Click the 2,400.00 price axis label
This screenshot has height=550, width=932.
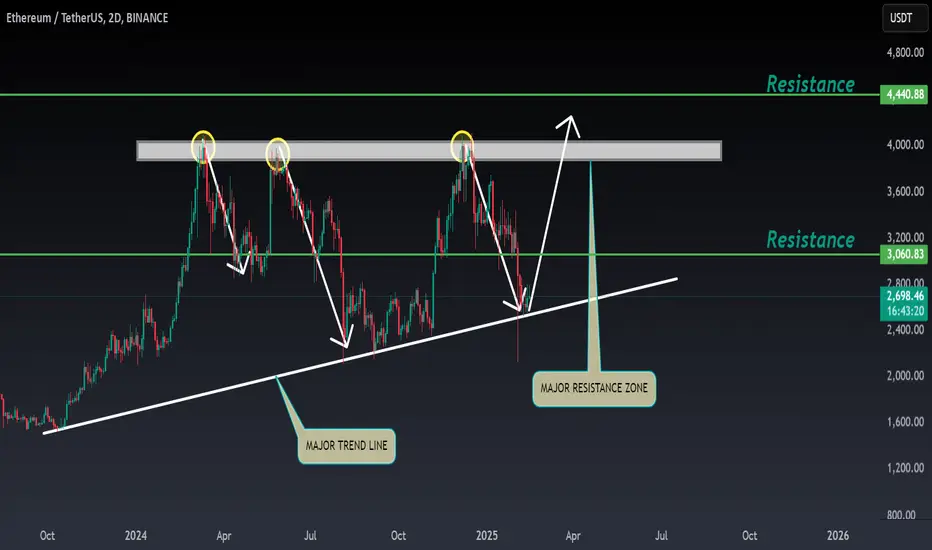tap(905, 329)
